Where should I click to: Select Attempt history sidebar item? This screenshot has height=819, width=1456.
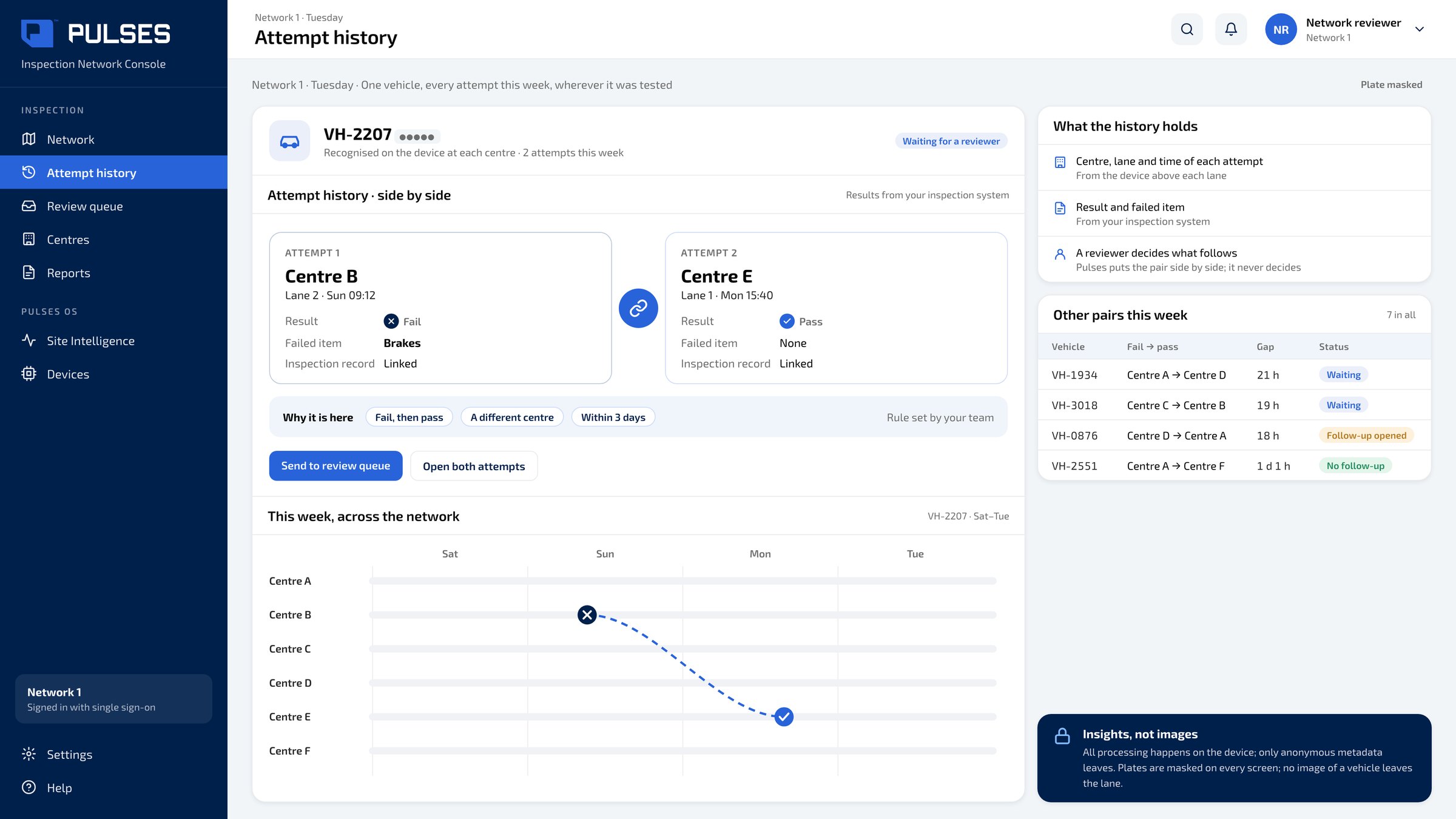(x=113, y=172)
